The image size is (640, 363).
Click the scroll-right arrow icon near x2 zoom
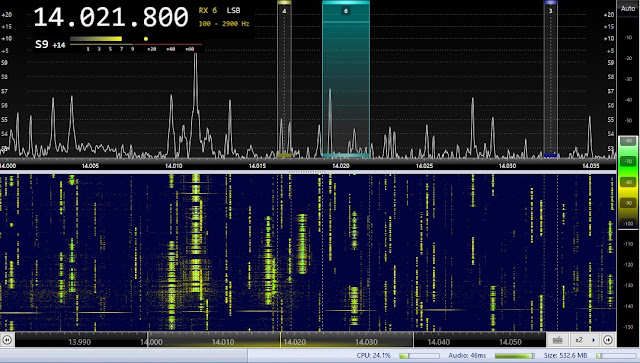[x=608, y=340]
